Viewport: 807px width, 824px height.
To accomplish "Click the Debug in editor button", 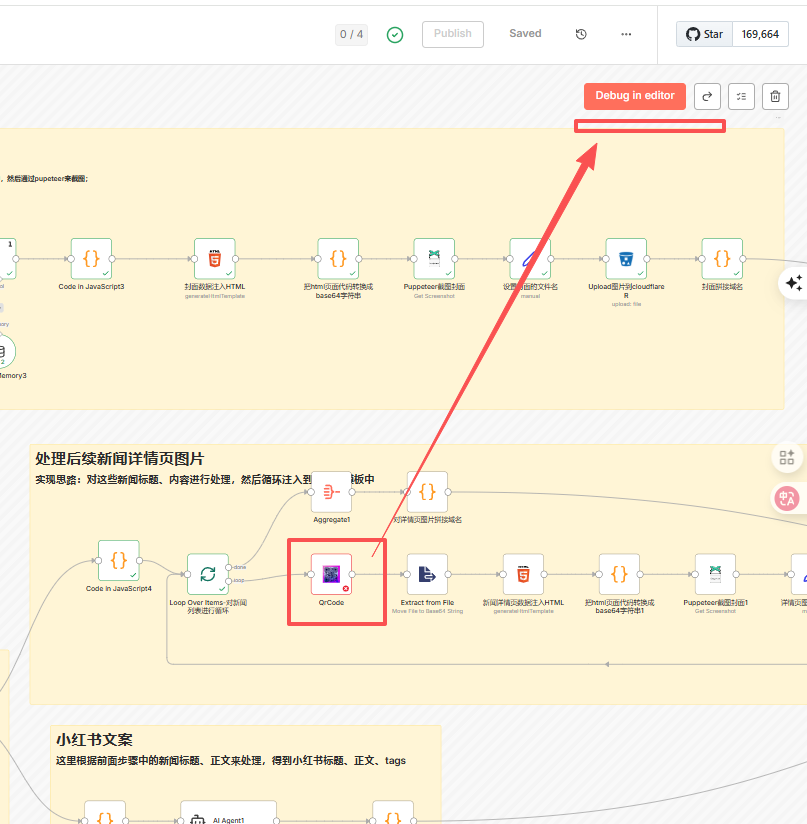I will coord(634,96).
